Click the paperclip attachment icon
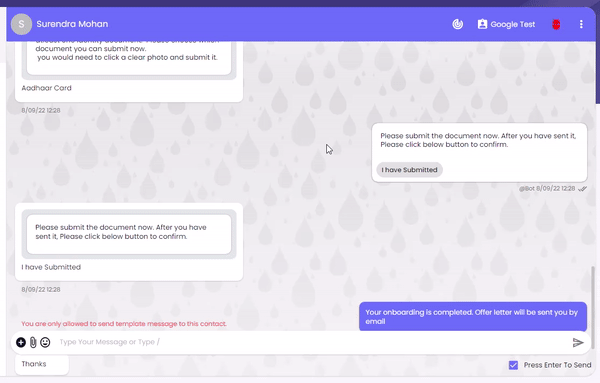 point(33,342)
